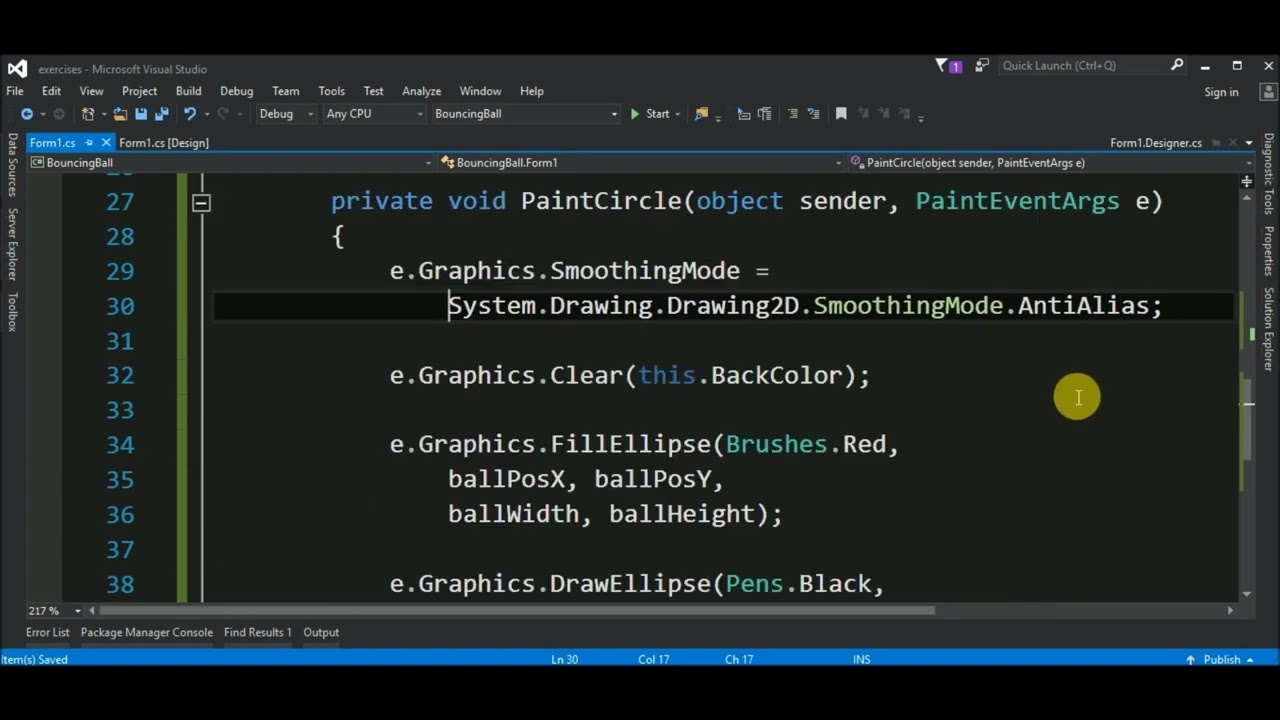Click the Quick Launch search magnifier icon

pyautogui.click(x=1177, y=65)
